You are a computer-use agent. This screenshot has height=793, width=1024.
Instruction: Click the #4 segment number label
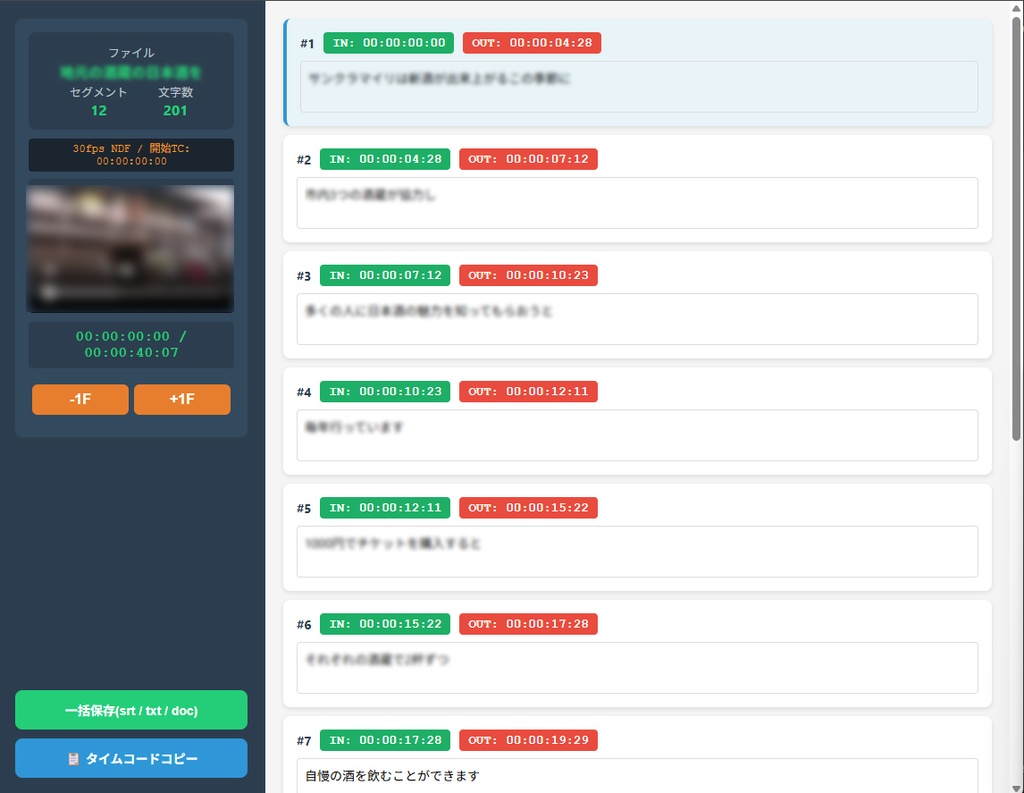tap(304, 393)
